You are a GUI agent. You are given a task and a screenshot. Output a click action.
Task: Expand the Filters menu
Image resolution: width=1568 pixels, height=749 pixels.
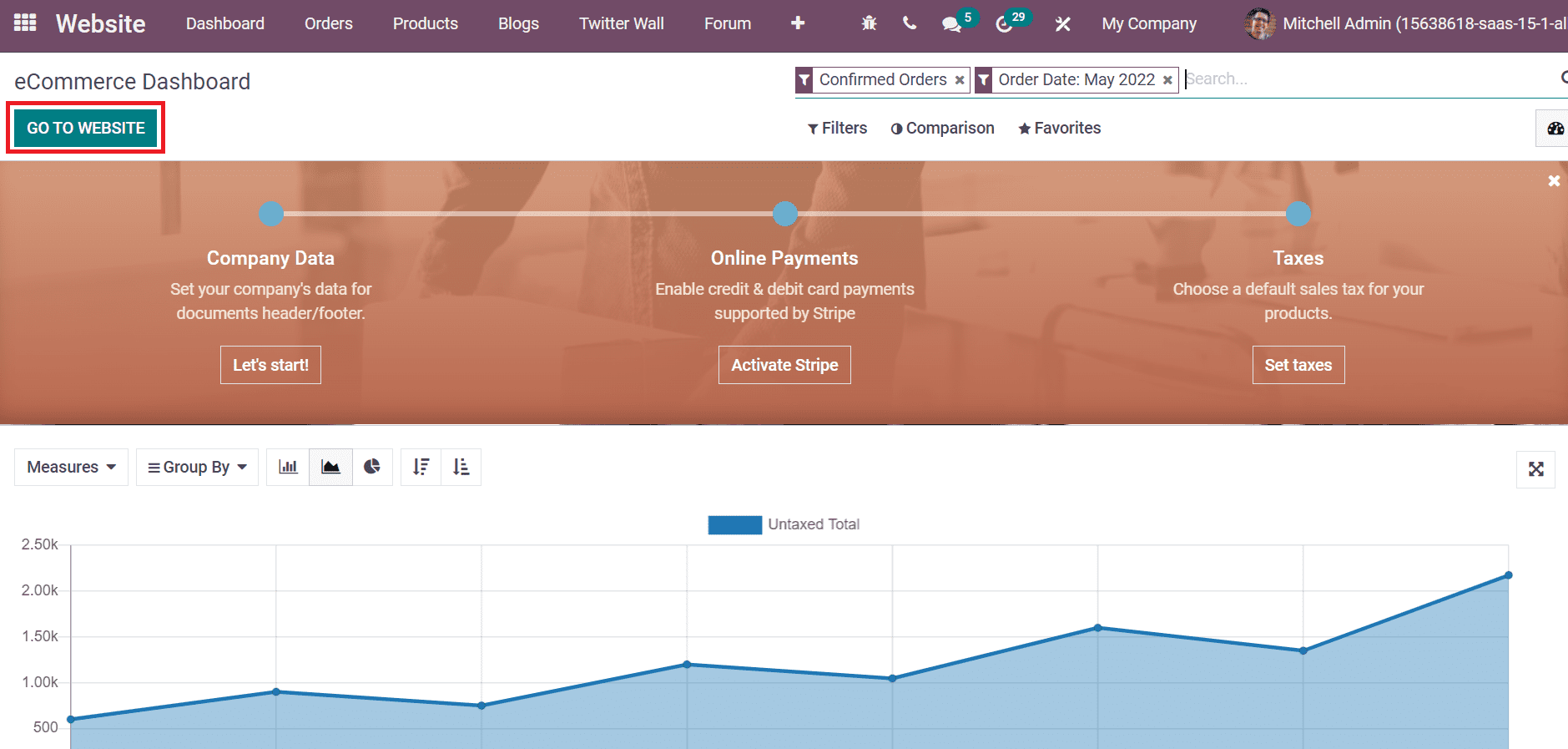[837, 128]
